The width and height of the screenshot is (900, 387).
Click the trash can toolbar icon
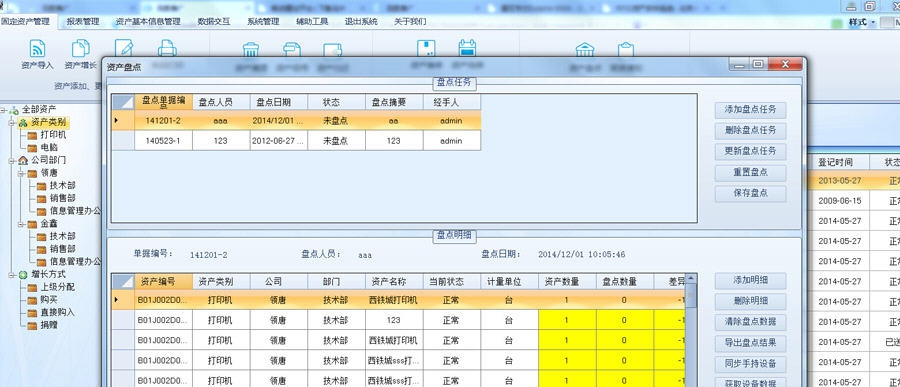[x=251, y=50]
